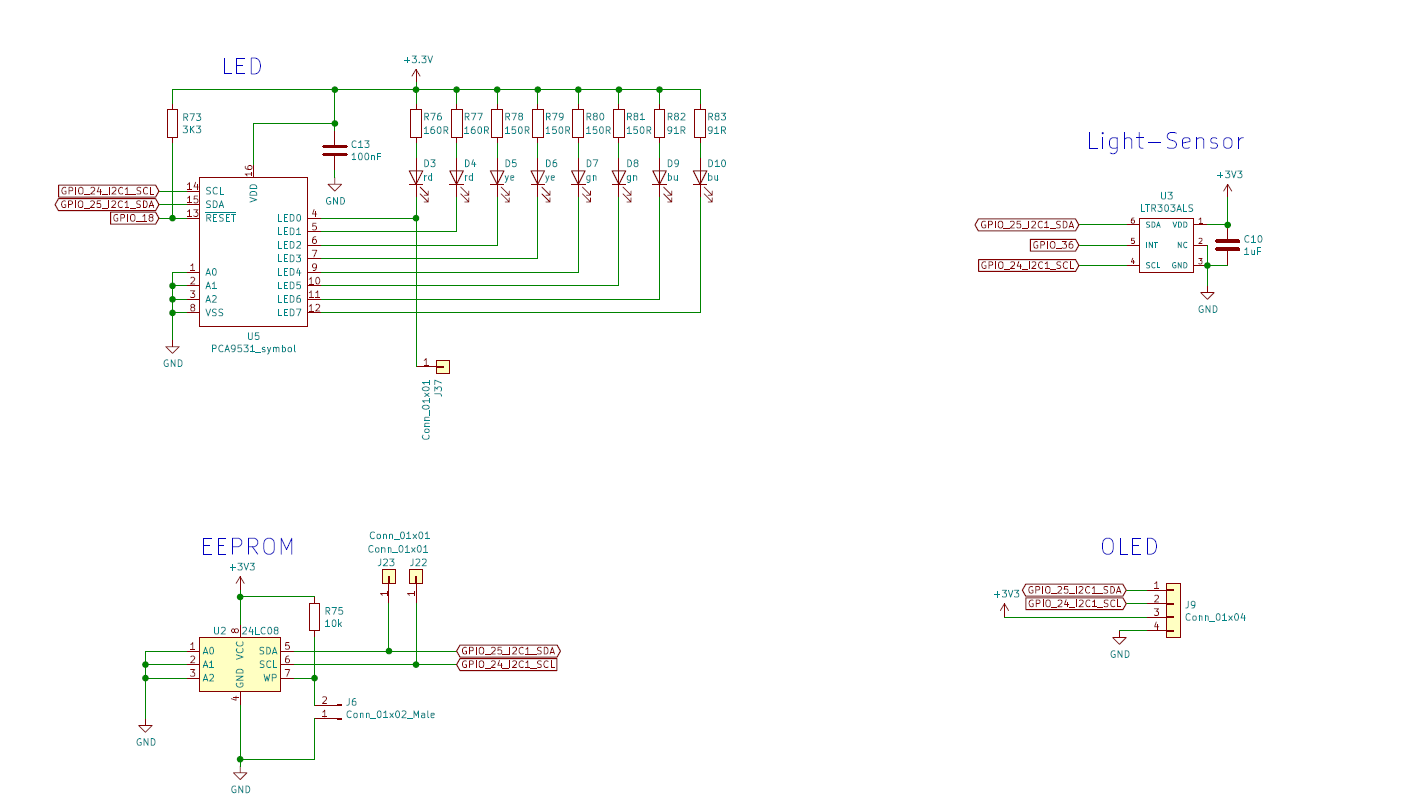Select the C10 1uF capacitor symbol
This screenshot has height=795, width=1416.
pos(1226,245)
